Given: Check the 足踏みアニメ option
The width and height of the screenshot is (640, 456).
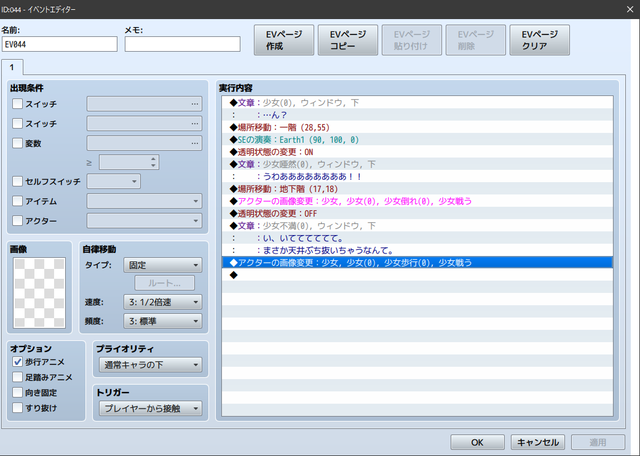Looking at the screenshot, I should (x=17, y=377).
